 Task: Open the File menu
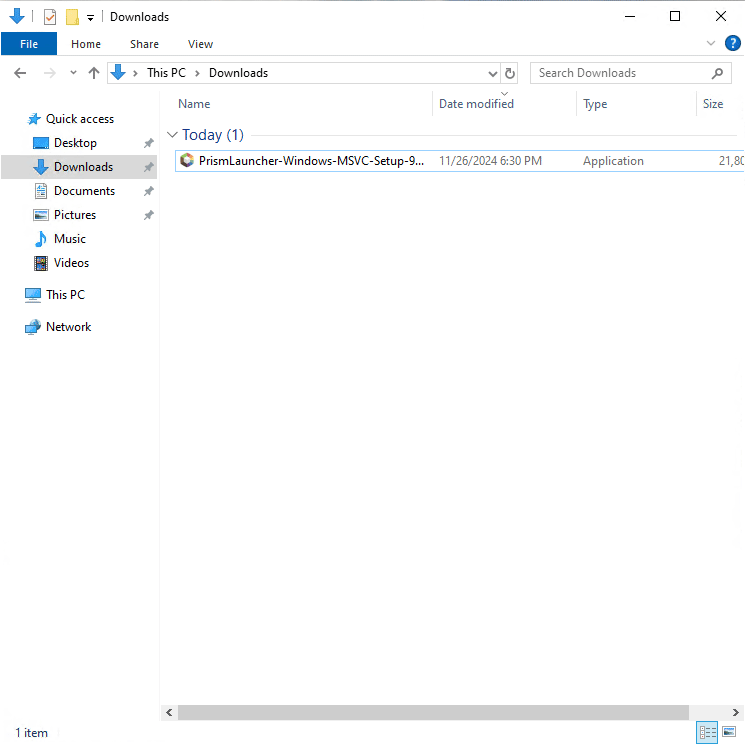pos(29,44)
